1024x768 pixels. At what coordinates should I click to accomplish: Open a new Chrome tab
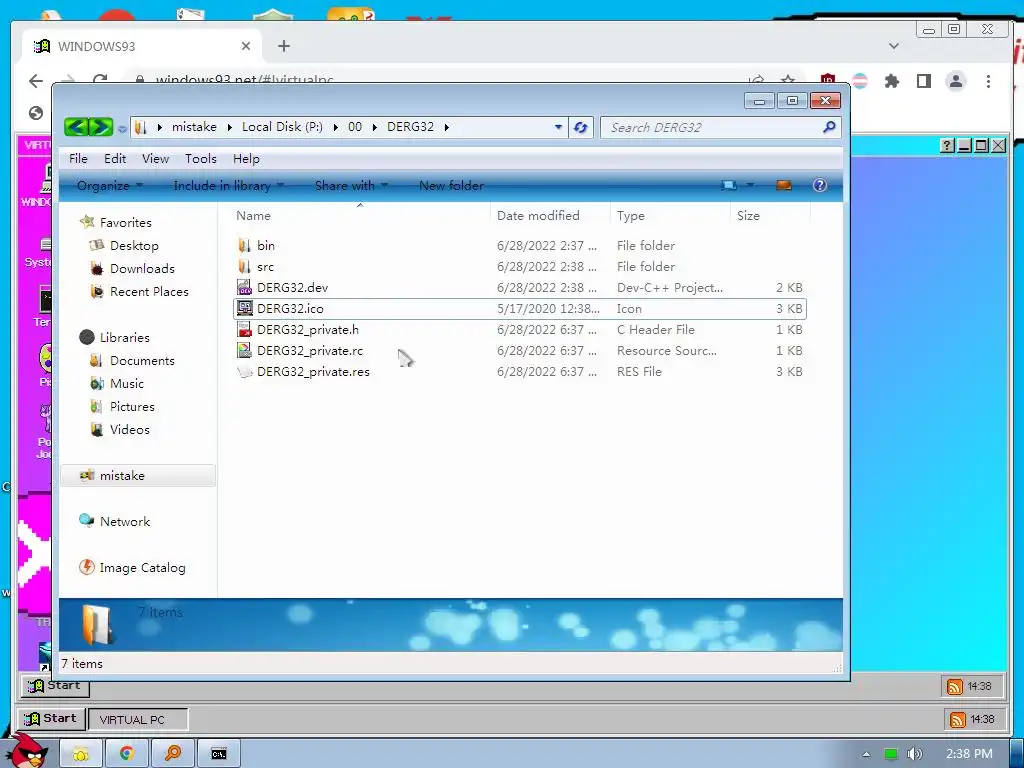point(283,46)
